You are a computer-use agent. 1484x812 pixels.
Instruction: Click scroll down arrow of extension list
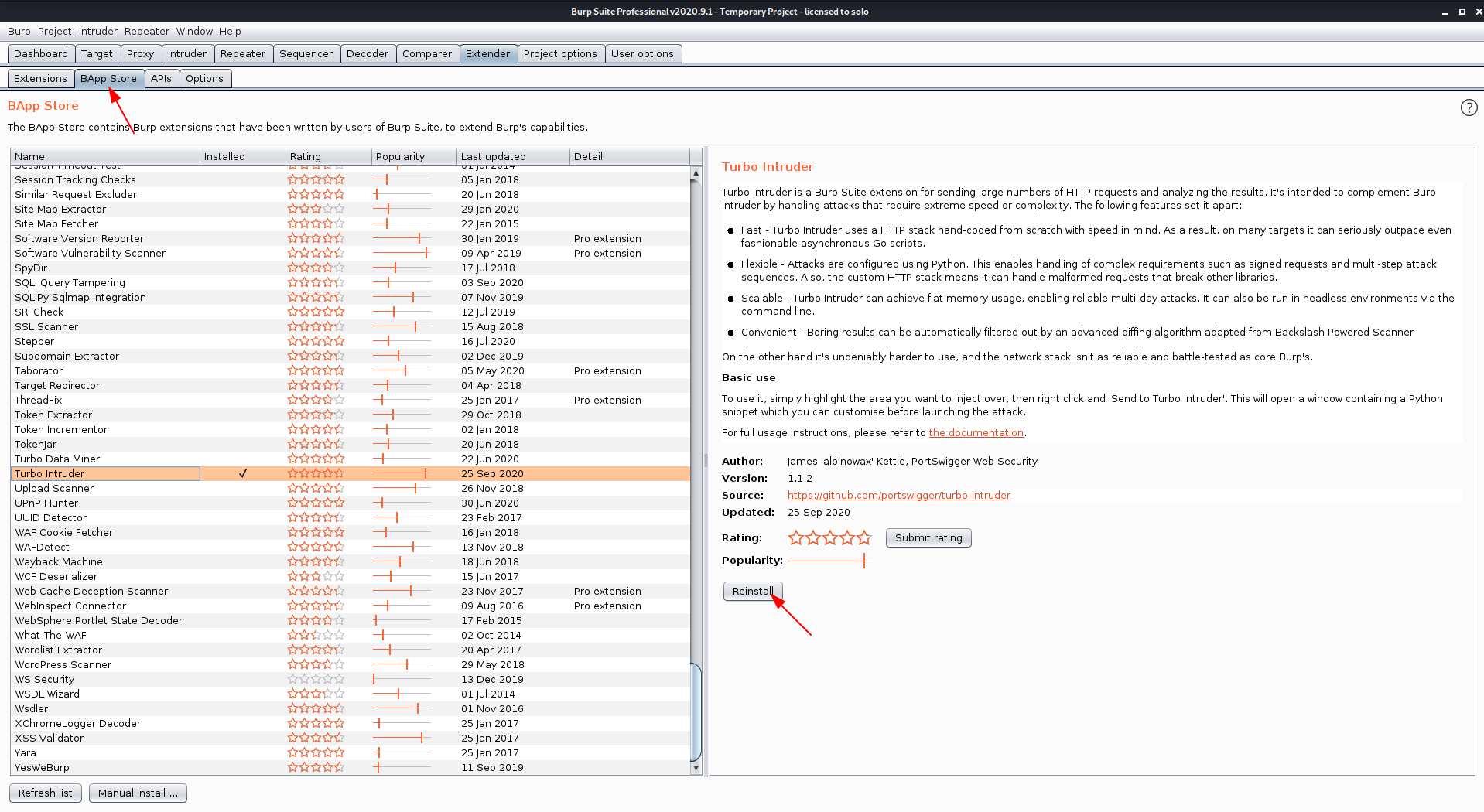coord(696,768)
